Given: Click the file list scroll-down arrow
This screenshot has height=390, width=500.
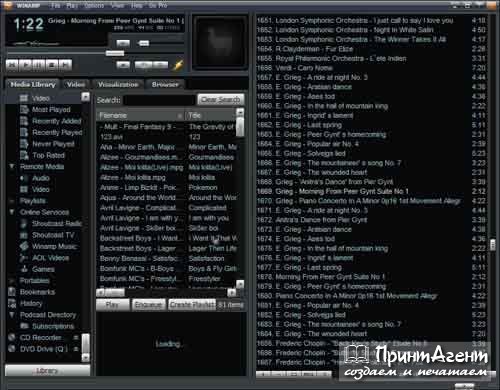Looking at the screenshot, I should pyautogui.click(x=240, y=284).
